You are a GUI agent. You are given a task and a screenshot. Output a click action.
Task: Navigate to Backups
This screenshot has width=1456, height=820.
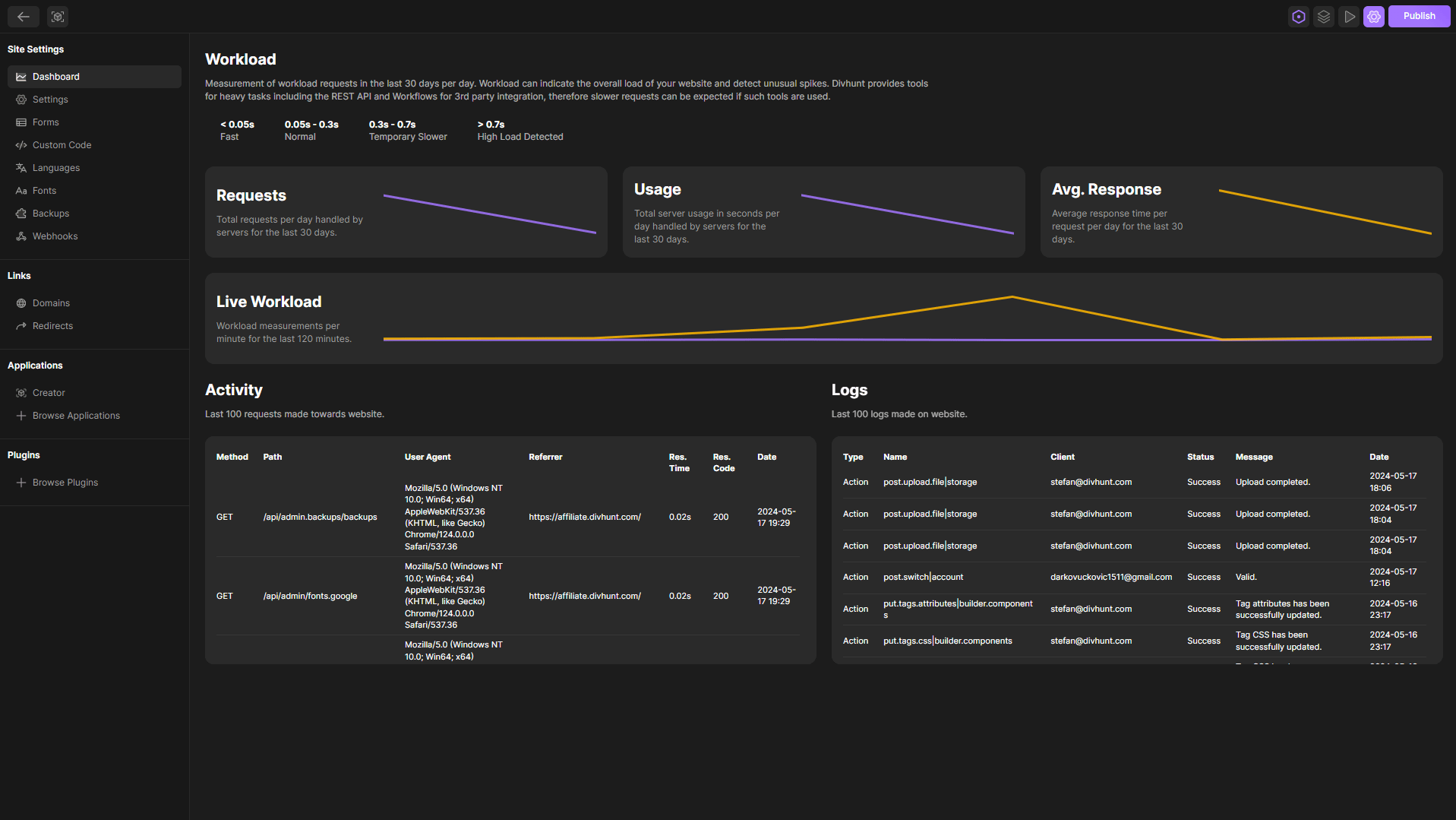(50, 214)
